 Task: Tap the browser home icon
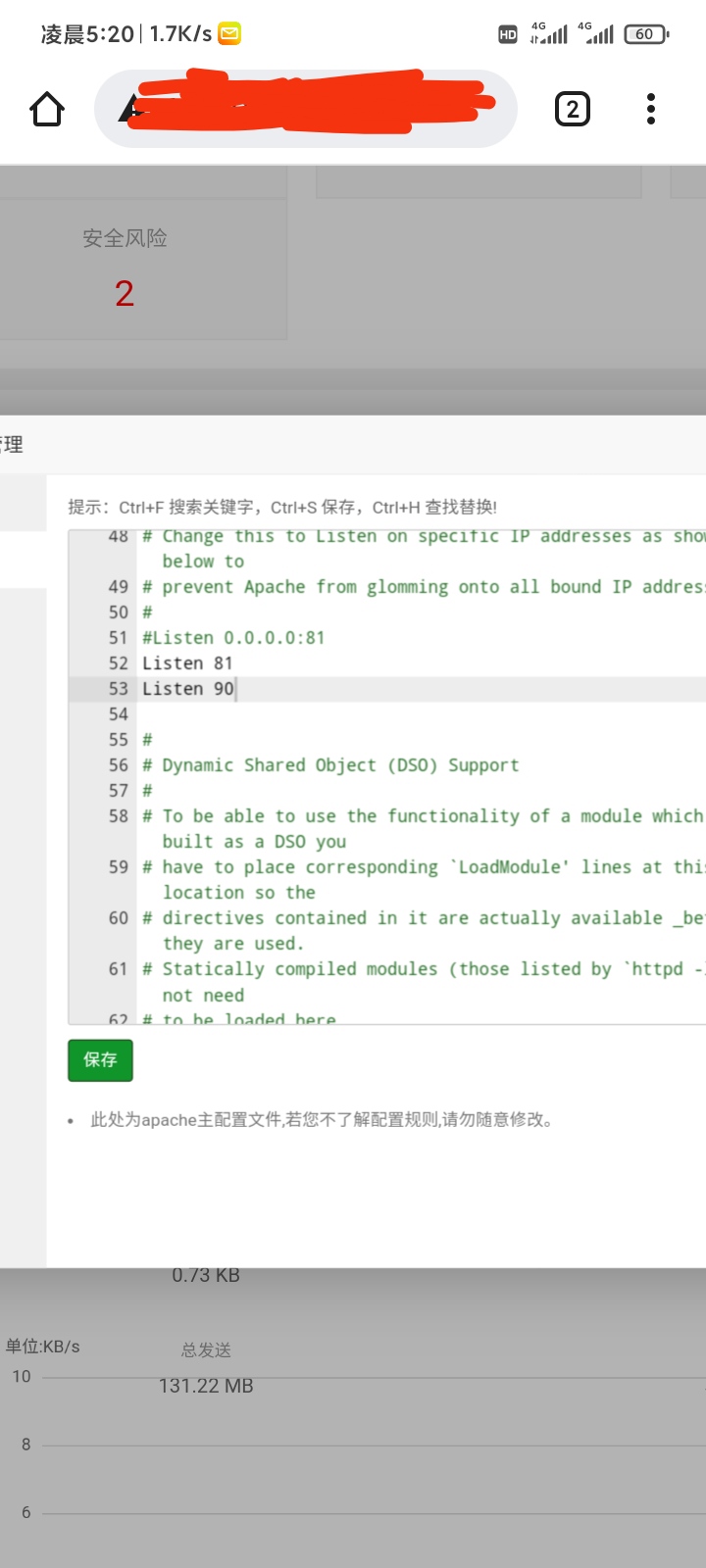click(47, 109)
